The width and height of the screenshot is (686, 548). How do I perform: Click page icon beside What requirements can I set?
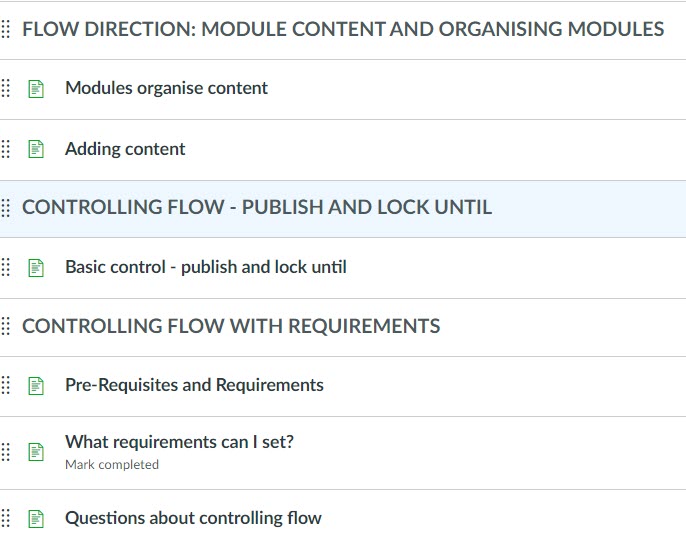[x=37, y=452]
